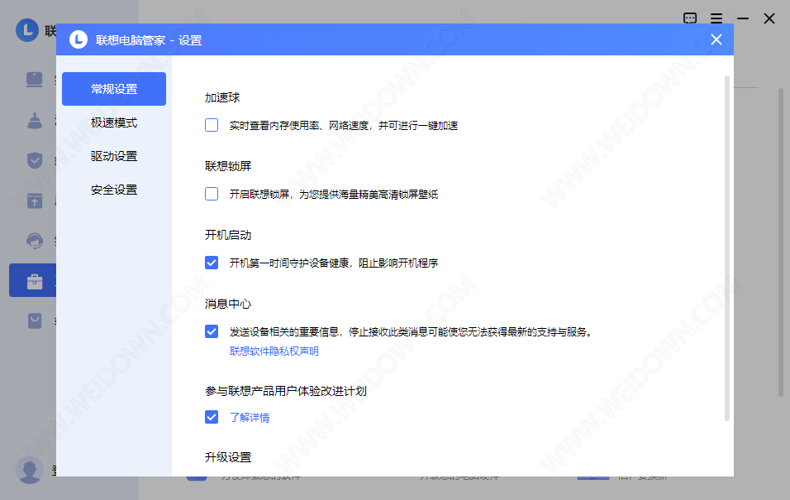This screenshot has width=790, height=500.
Task: Click the customer service headset sidebar icon
Action: point(34,241)
